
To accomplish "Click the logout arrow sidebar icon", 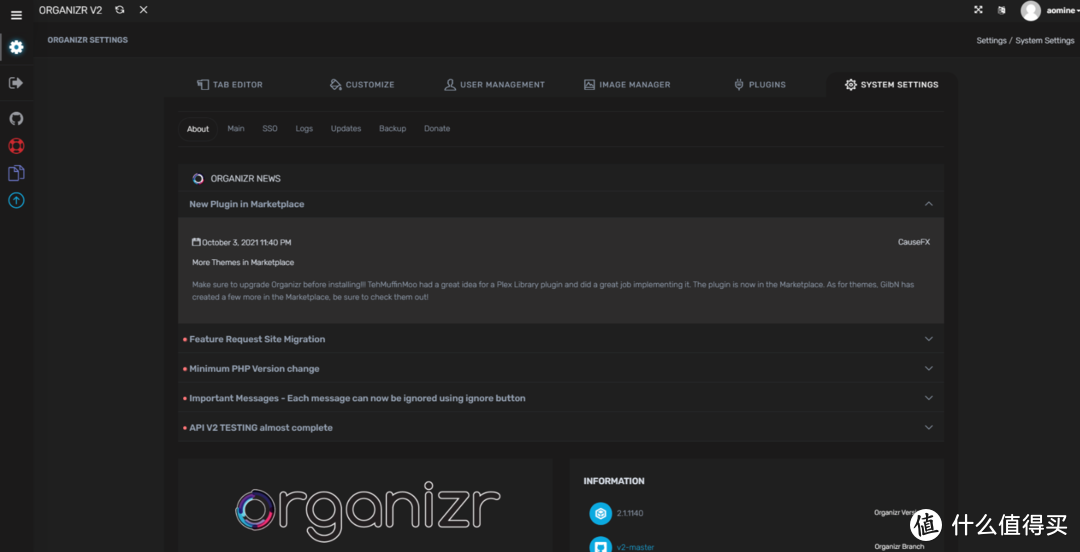I will pos(16,83).
